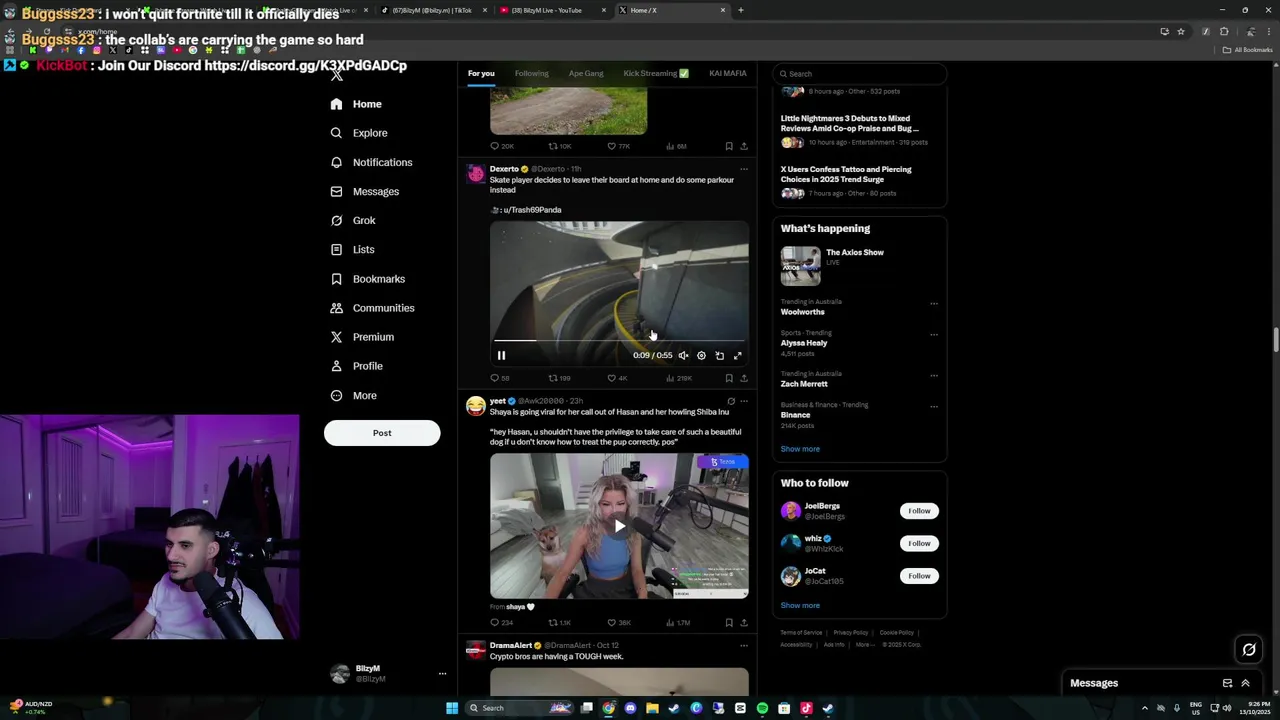Play the Shaya video thumbnail
The width and height of the screenshot is (1280, 720).
[619, 526]
